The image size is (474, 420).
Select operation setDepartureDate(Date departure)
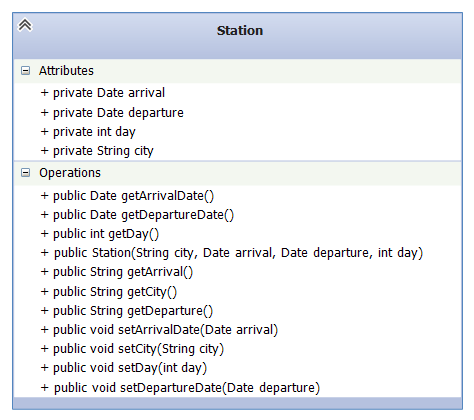point(180,388)
